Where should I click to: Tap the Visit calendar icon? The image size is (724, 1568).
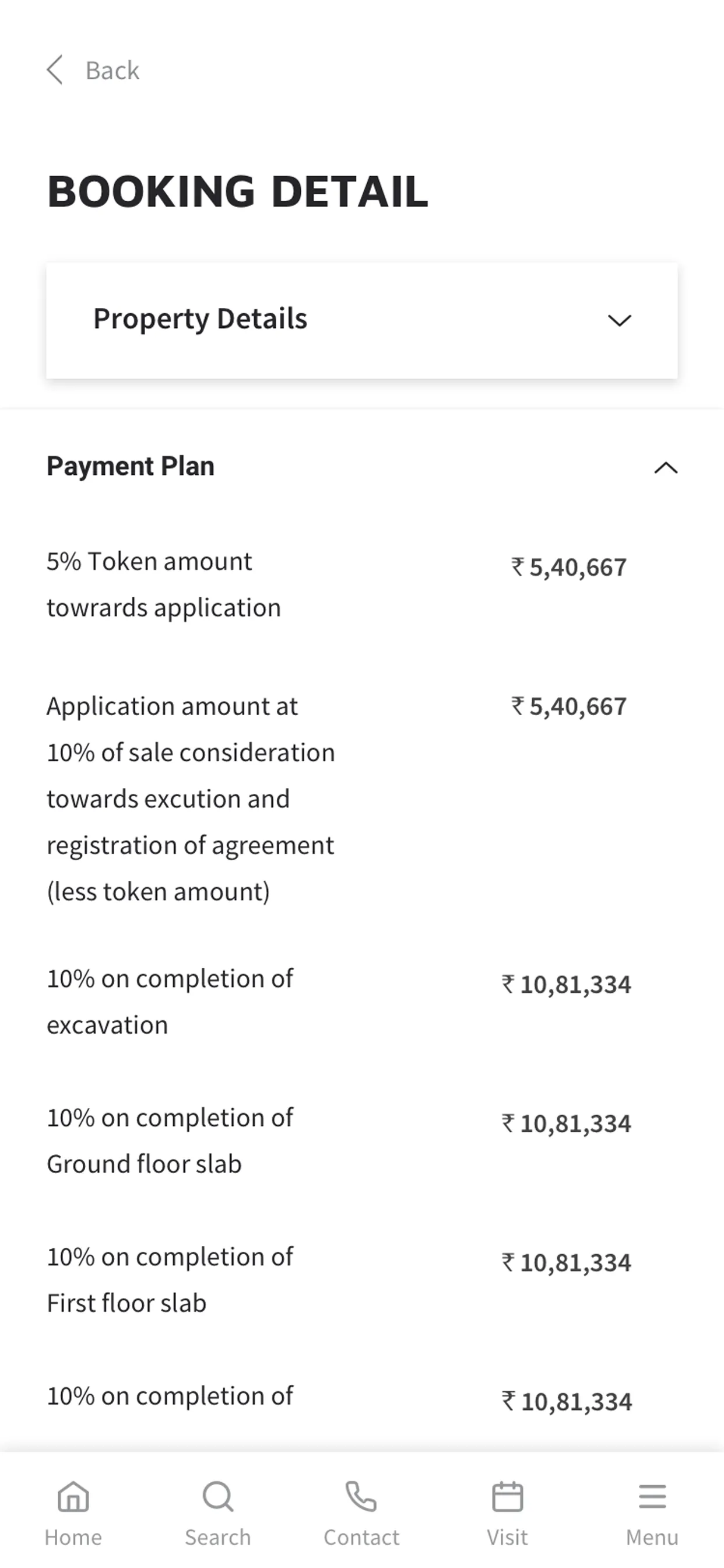coord(507,1496)
